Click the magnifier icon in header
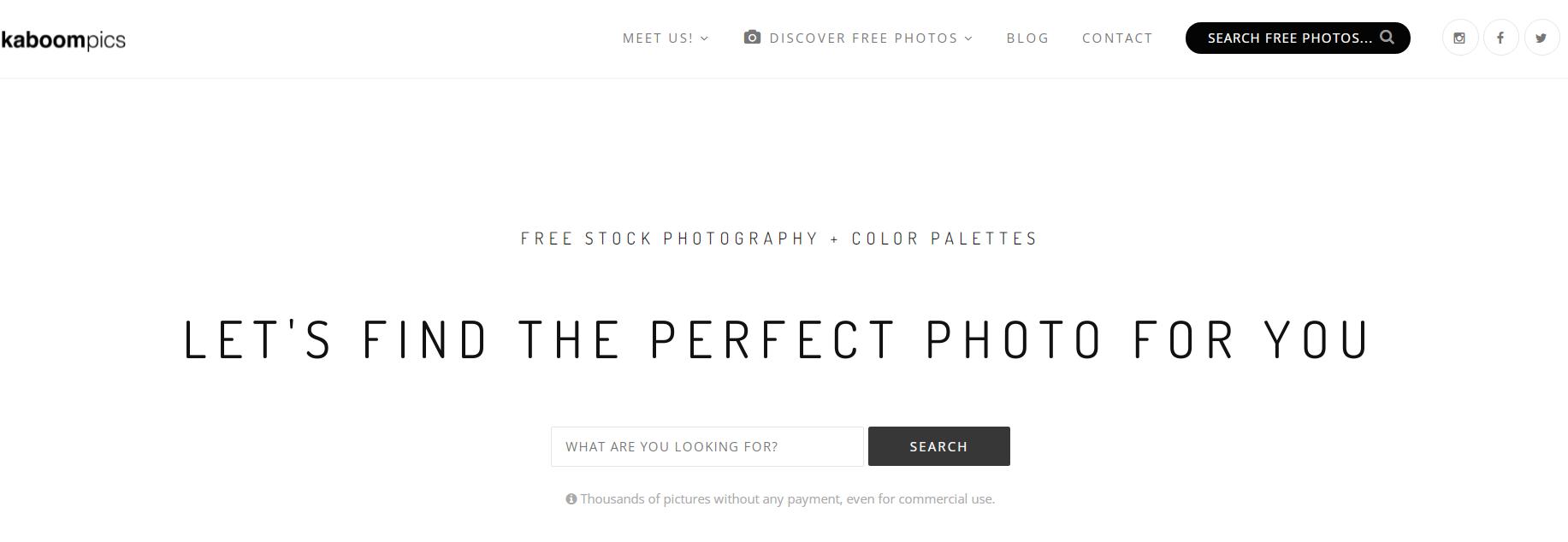The image size is (1568, 542). 1388,38
